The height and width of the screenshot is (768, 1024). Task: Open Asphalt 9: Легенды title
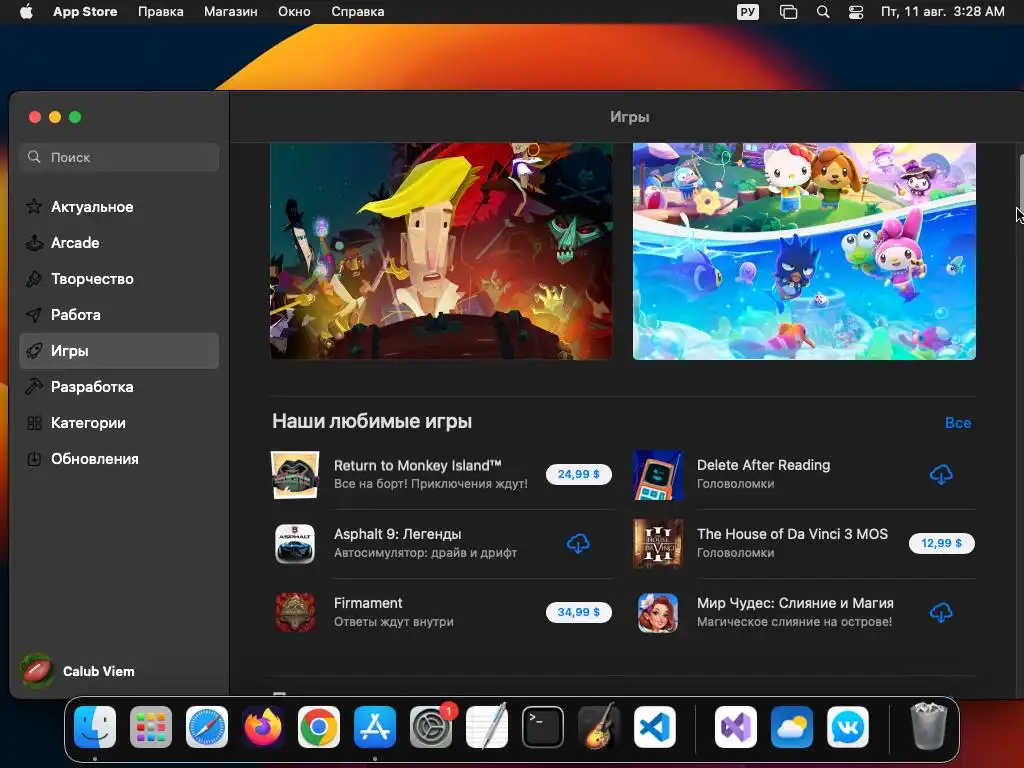pos(398,534)
